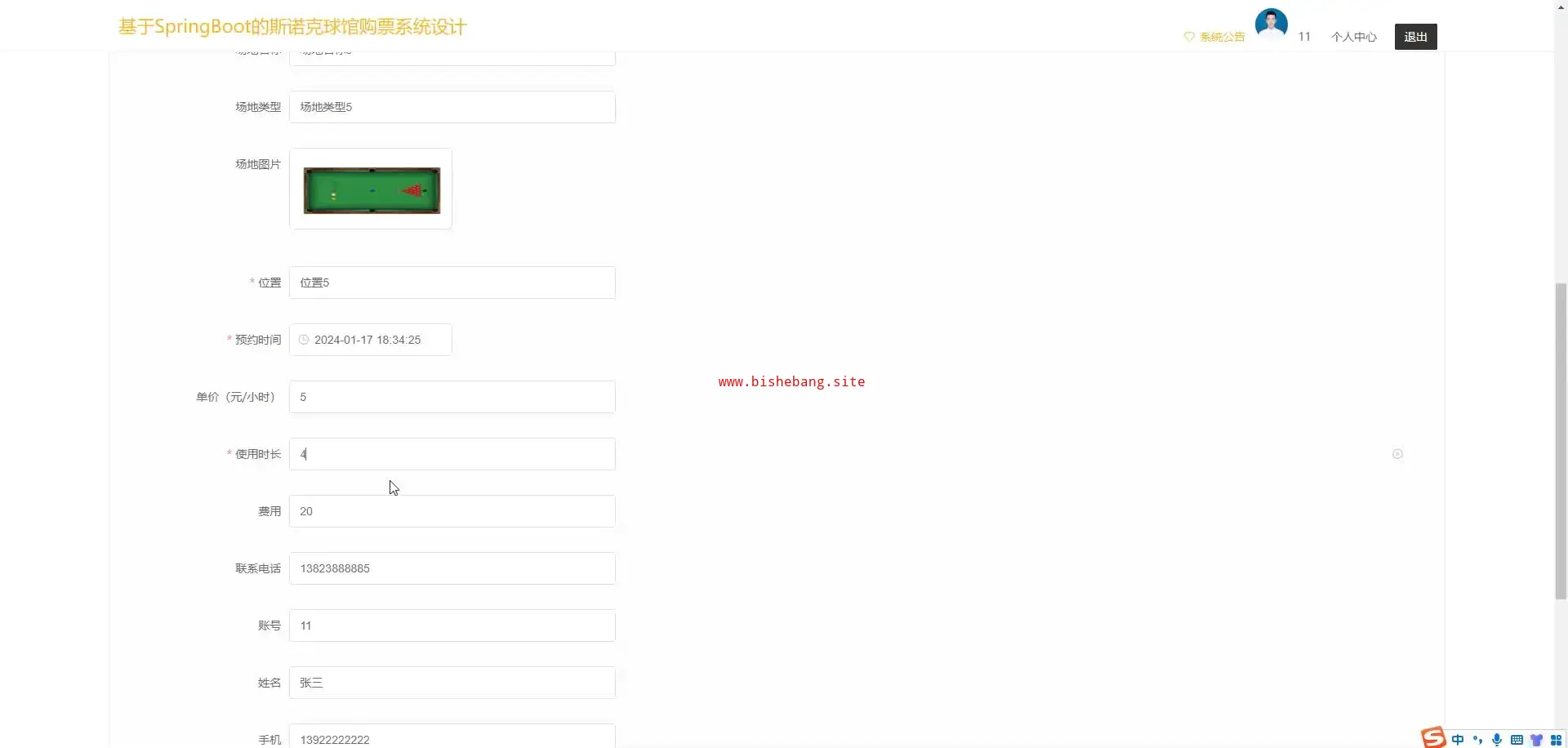1568x748 pixels.
Task: Click the 预约时间 label
Action: coord(257,340)
